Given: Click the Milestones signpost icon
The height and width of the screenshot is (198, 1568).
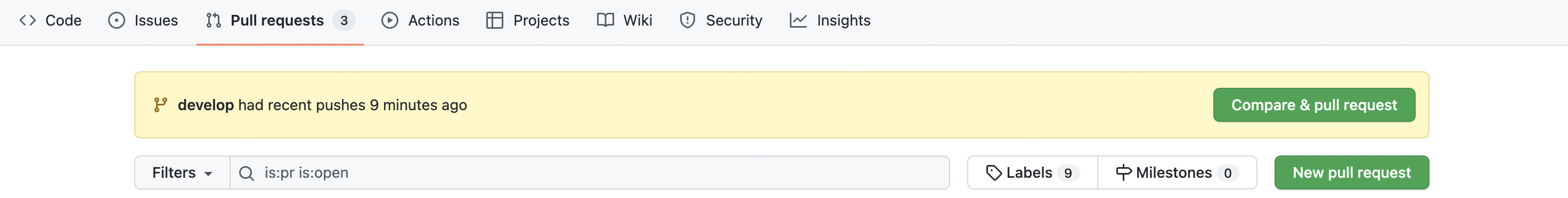Looking at the screenshot, I should [1124, 172].
